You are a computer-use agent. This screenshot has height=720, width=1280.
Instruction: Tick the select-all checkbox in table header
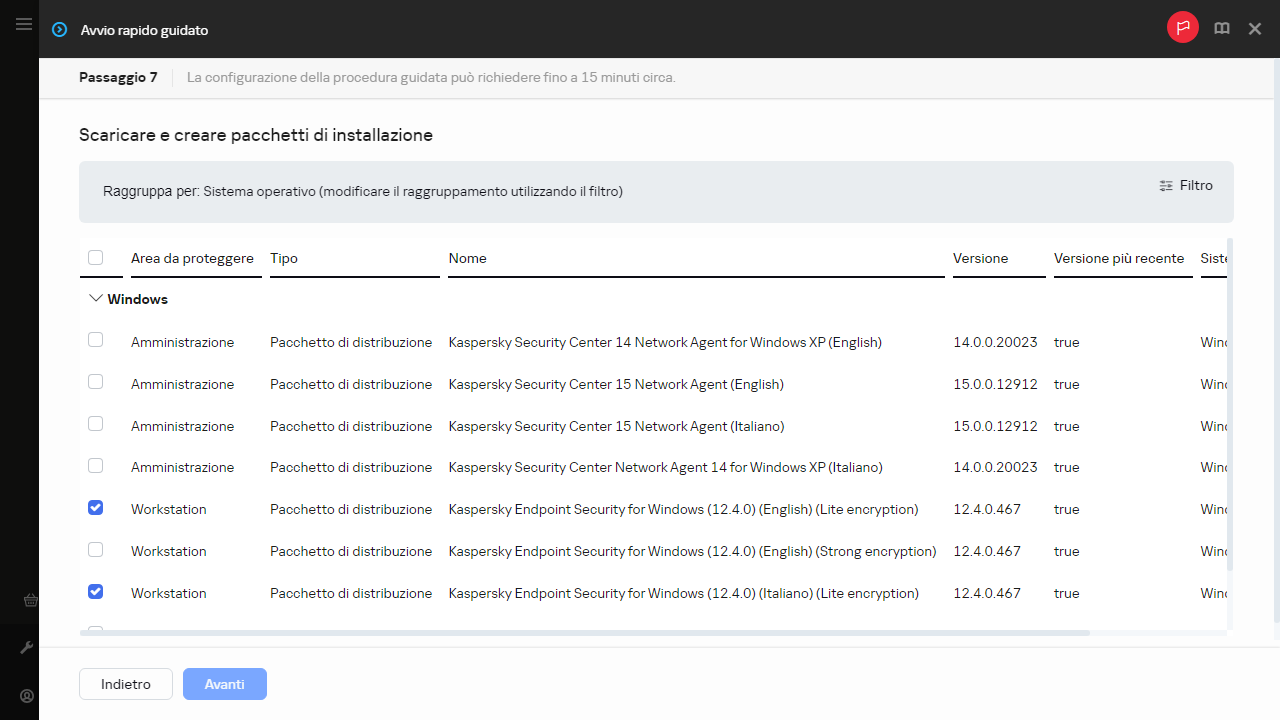(x=96, y=258)
